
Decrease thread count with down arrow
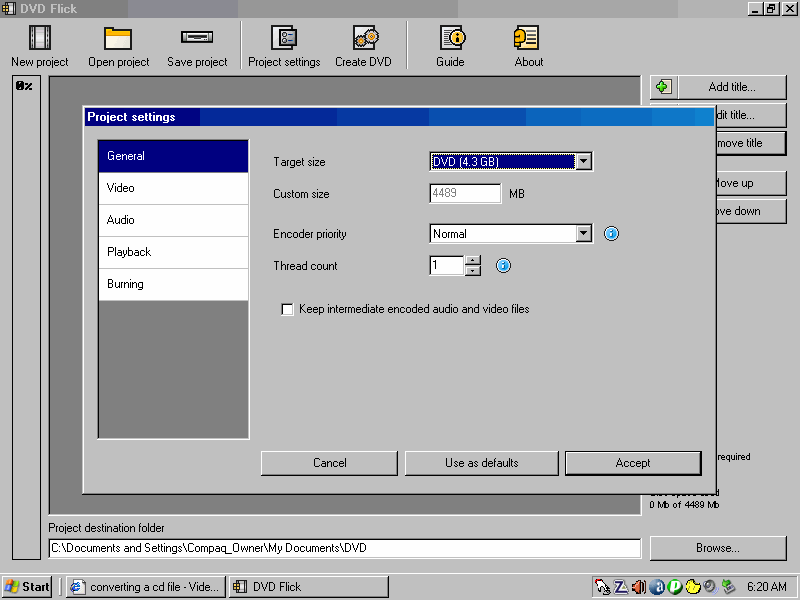pos(473,270)
